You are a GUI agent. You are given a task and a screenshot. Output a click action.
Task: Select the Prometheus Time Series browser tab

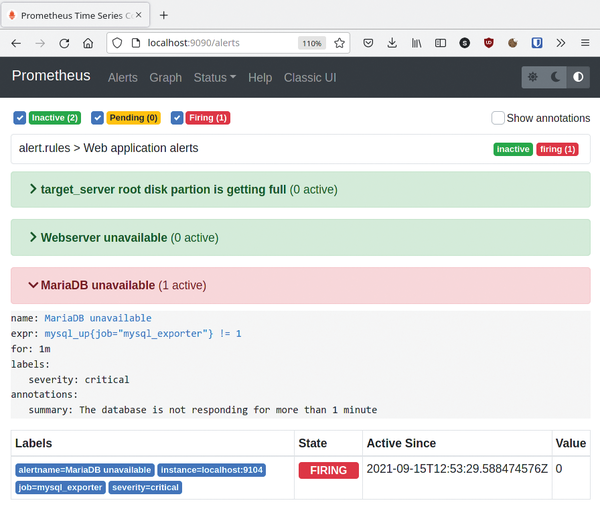(x=75, y=15)
